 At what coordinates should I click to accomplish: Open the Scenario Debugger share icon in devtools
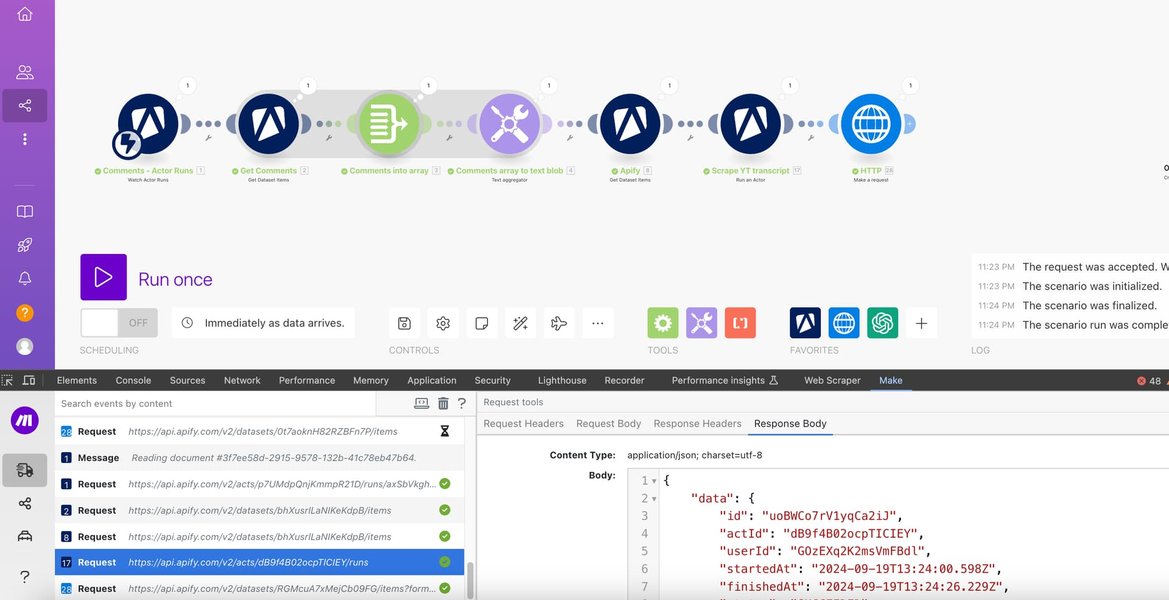click(25, 504)
